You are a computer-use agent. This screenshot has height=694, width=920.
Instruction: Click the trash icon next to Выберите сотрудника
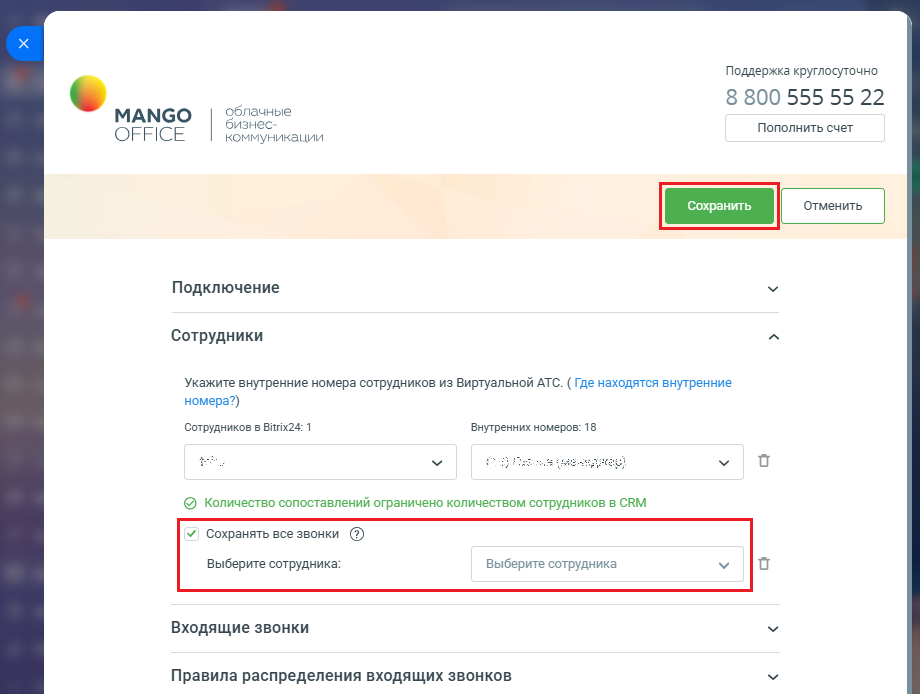pyautogui.click(x=764, y=563)
